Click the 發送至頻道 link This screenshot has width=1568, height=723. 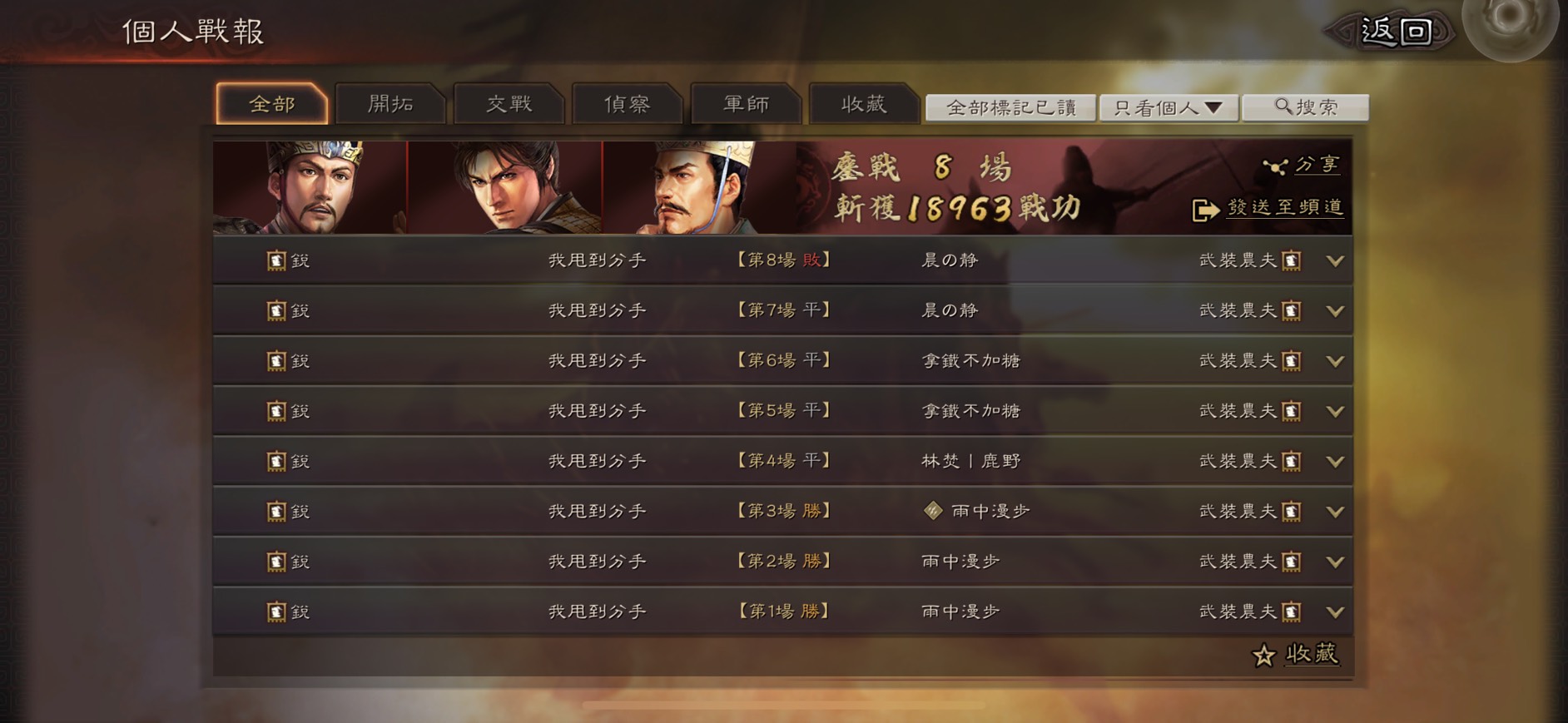pyautogui.click(x=1285, y=207)
